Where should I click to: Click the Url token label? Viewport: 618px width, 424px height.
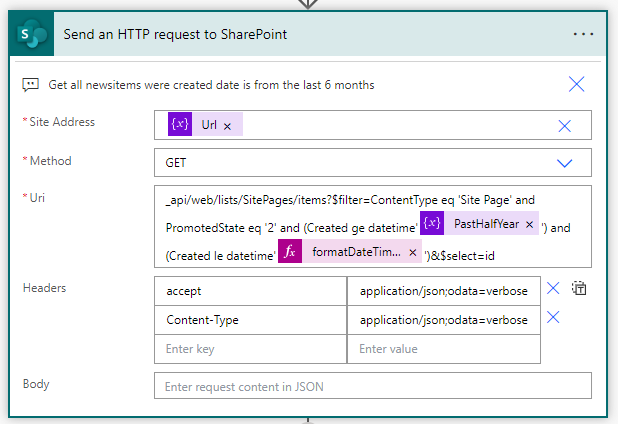209,125
